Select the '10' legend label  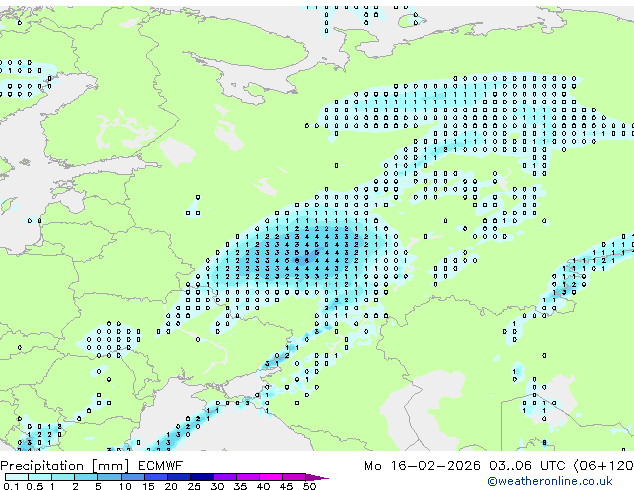(x=125, y=486)
